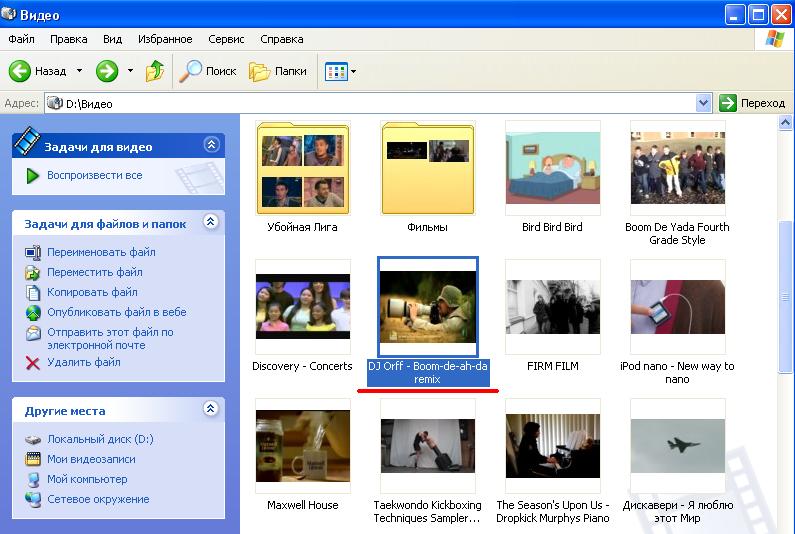
Task: Go up one folder level icon
Action: [155, 71]
